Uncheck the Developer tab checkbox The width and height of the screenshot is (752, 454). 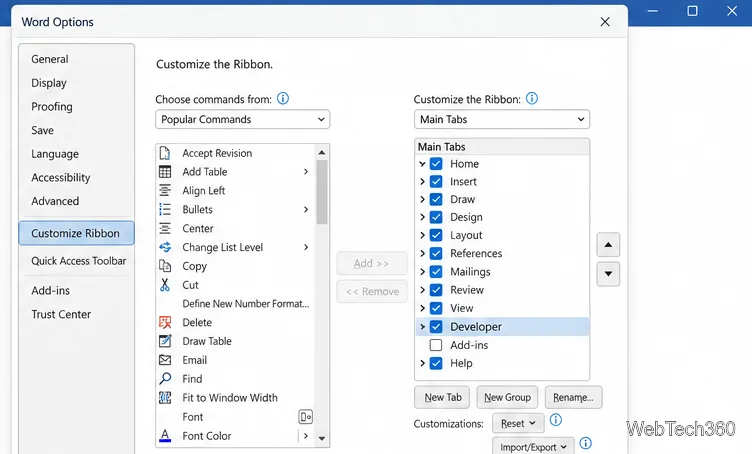click(x=436, y=327)
